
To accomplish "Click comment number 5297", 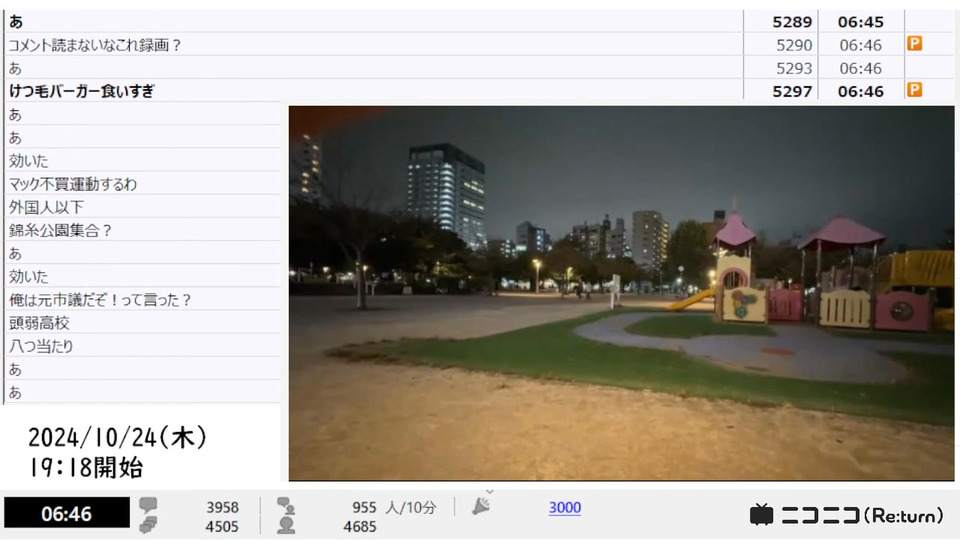I will [x=792, y=92].
